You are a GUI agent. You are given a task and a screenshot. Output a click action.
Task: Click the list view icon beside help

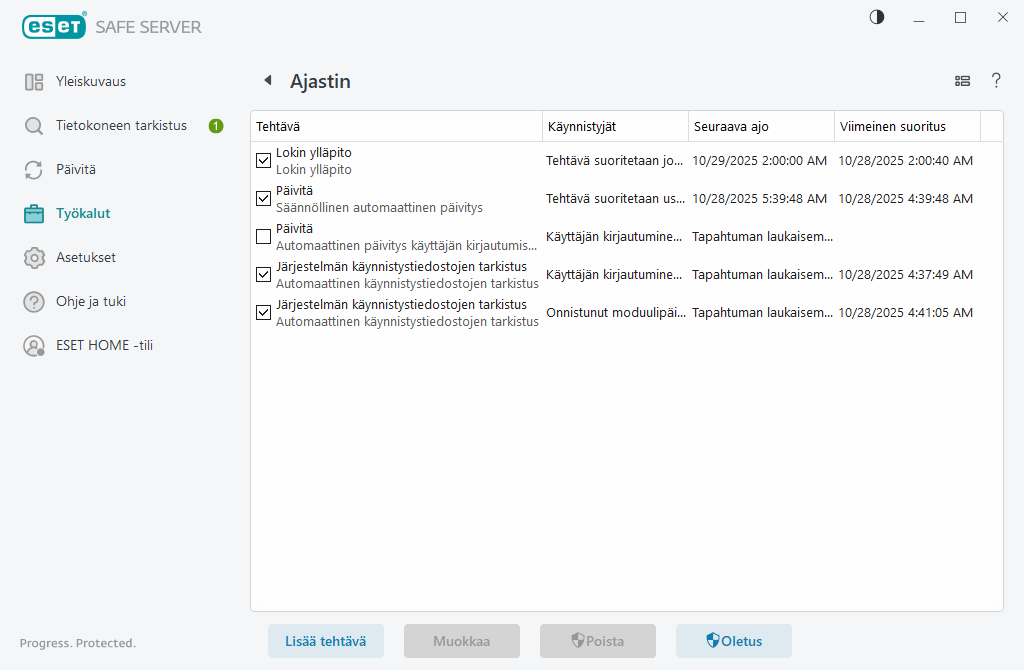(x=962, y=81)
